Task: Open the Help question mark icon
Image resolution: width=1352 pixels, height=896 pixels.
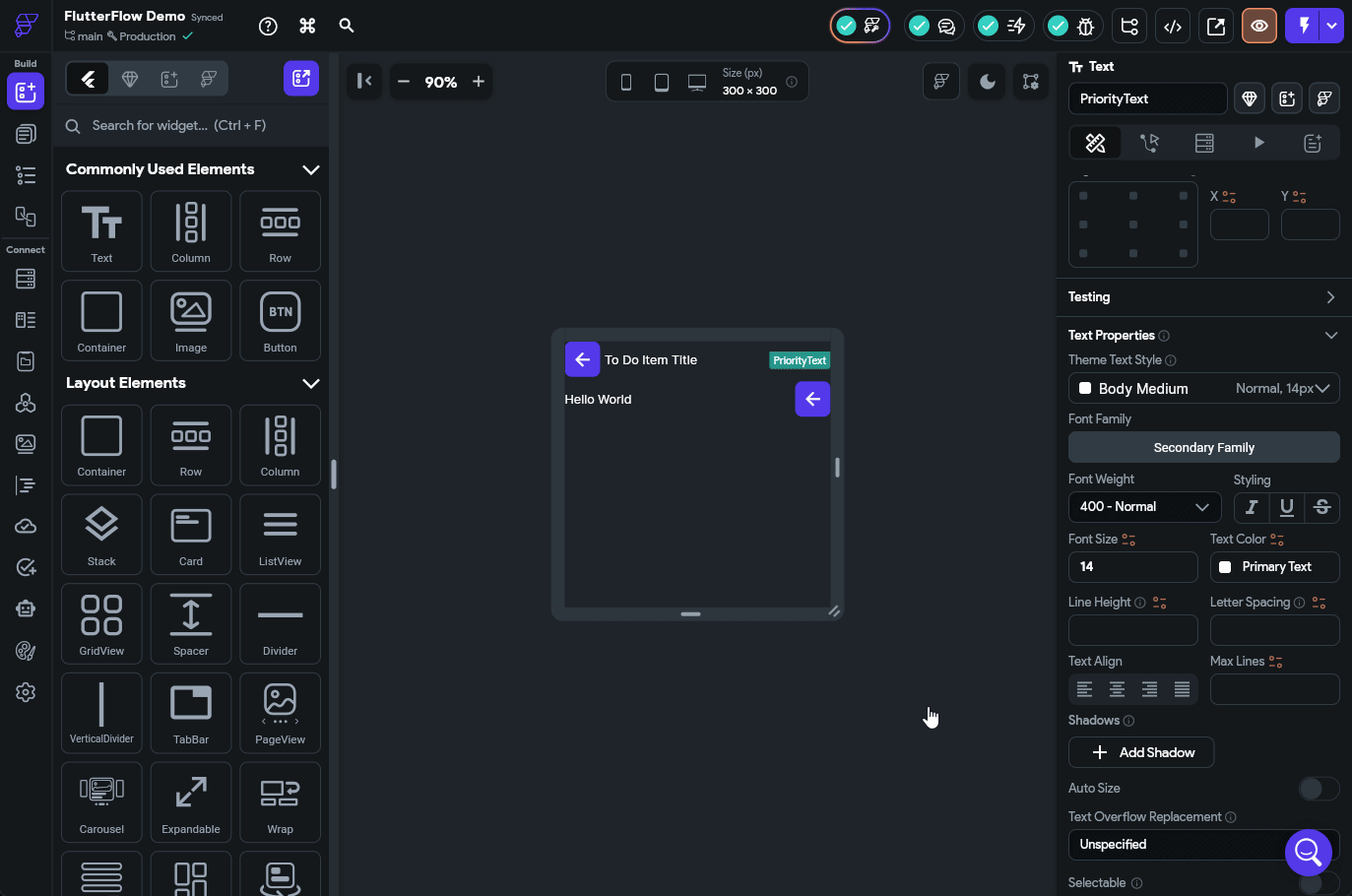Action: tap(268, 27)
